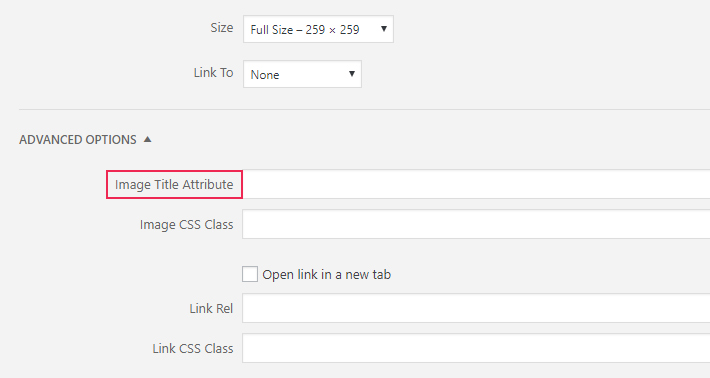Focus the Link Rel text field
The image size is (710, 378).
476,308
